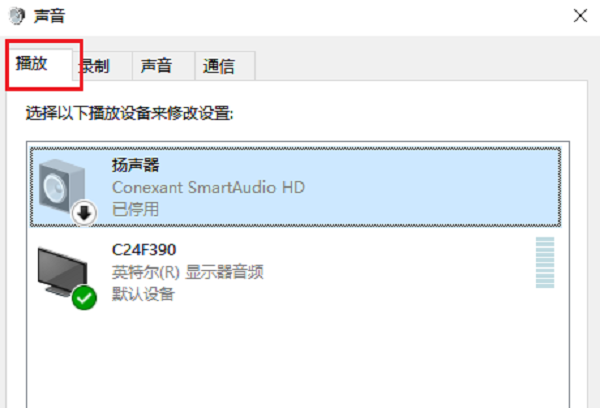Close the 声音 dialog window
The image size is (600, 408).
579,15
